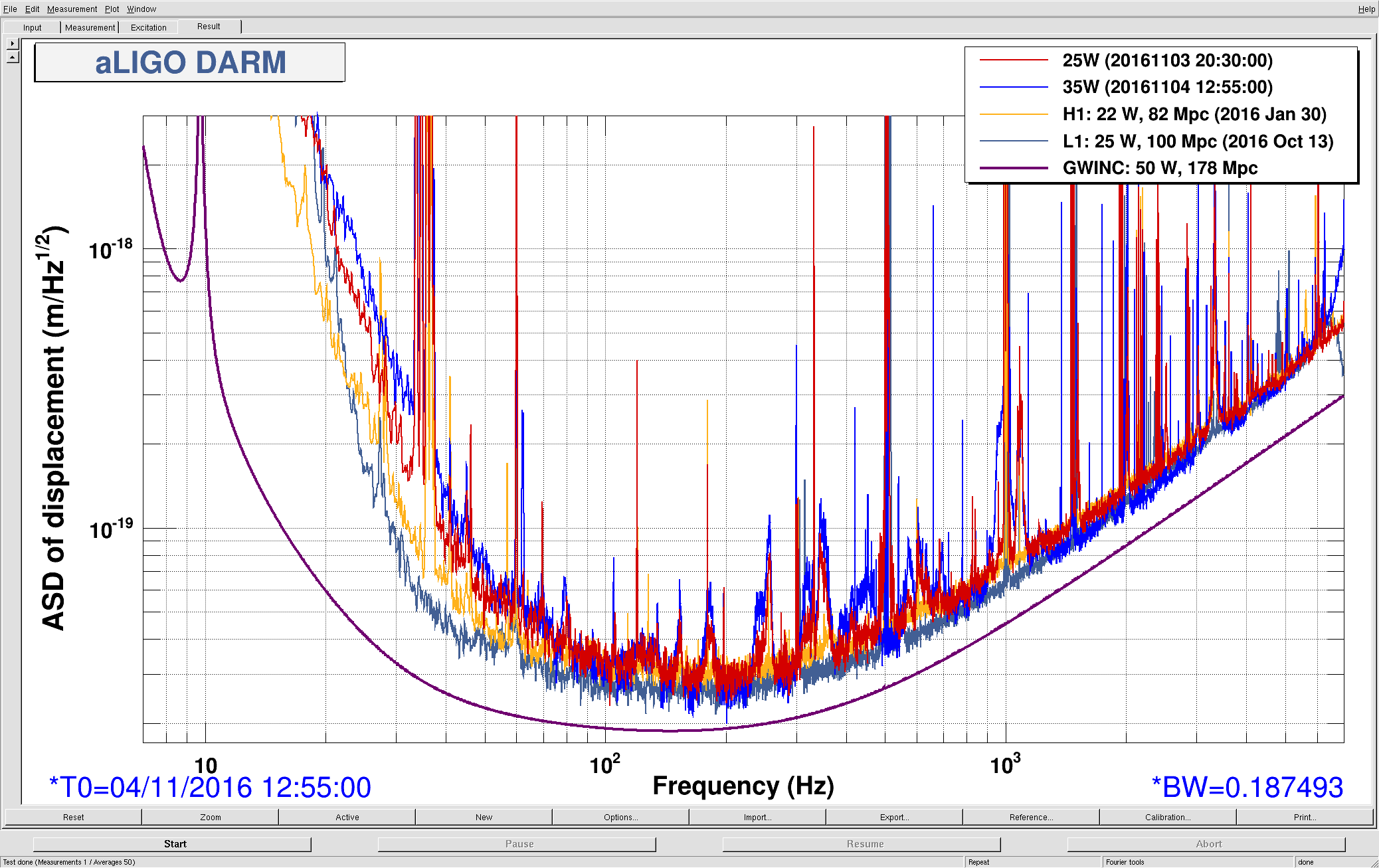Click the Import button
Viewport: 1379px width, 868px height.
tap(757, 817)
